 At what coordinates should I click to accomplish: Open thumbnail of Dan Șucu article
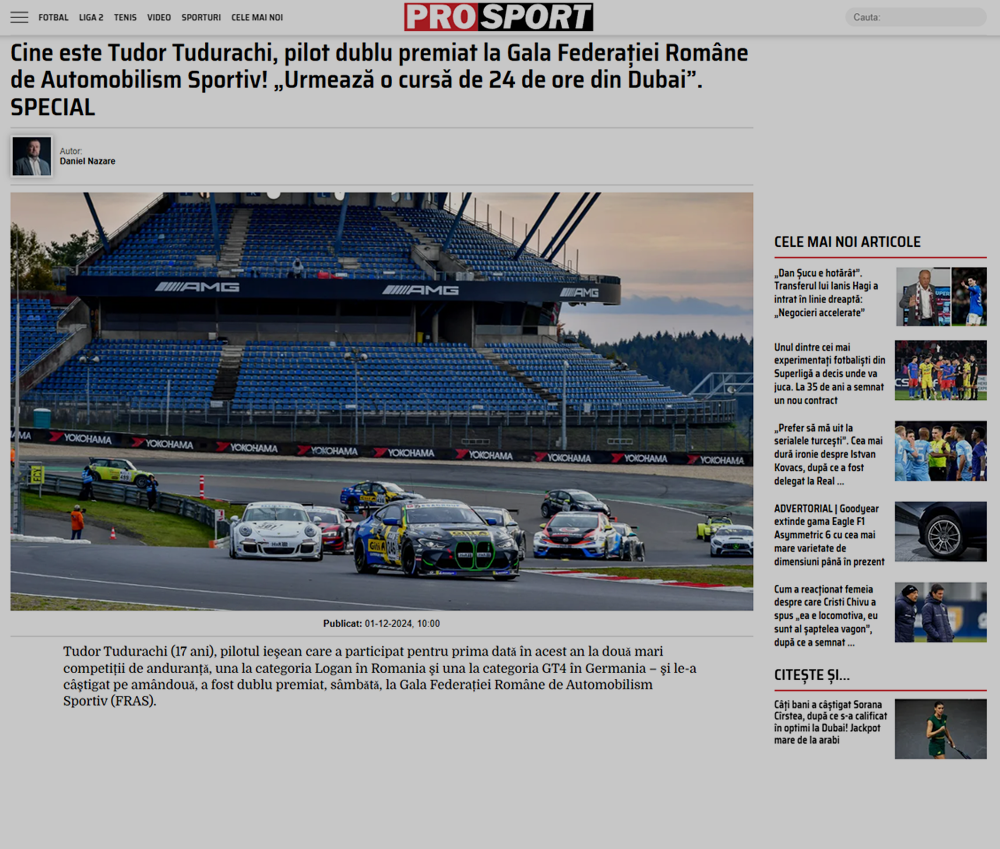click(x=940, y=296)
